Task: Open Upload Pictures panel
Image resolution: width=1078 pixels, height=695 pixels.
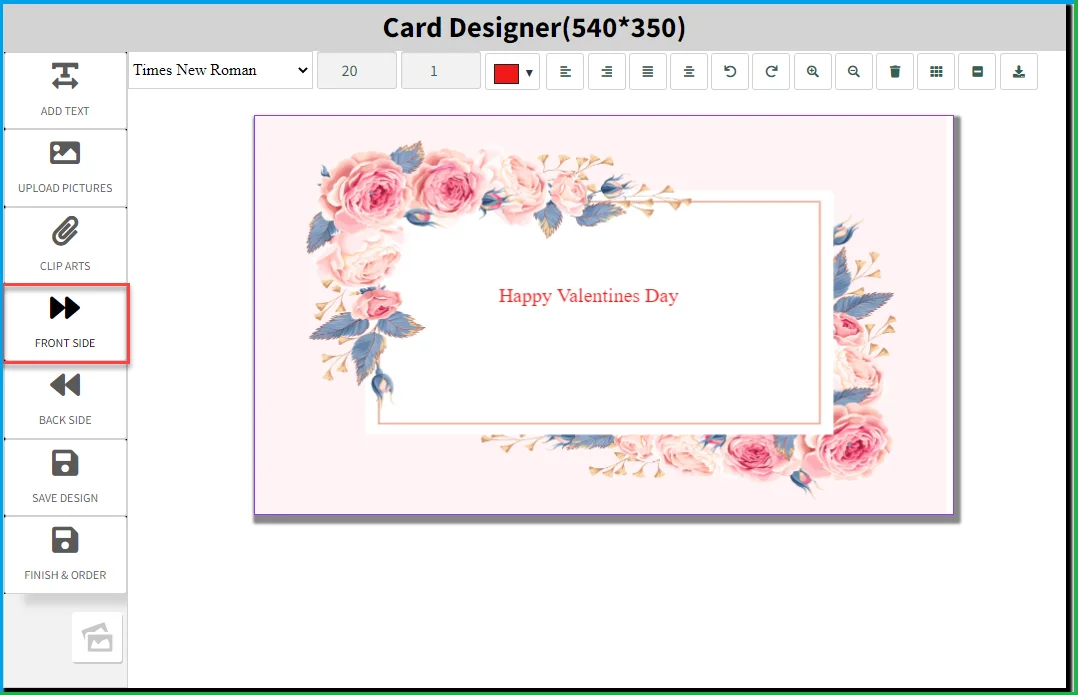Action: [65, 168]
